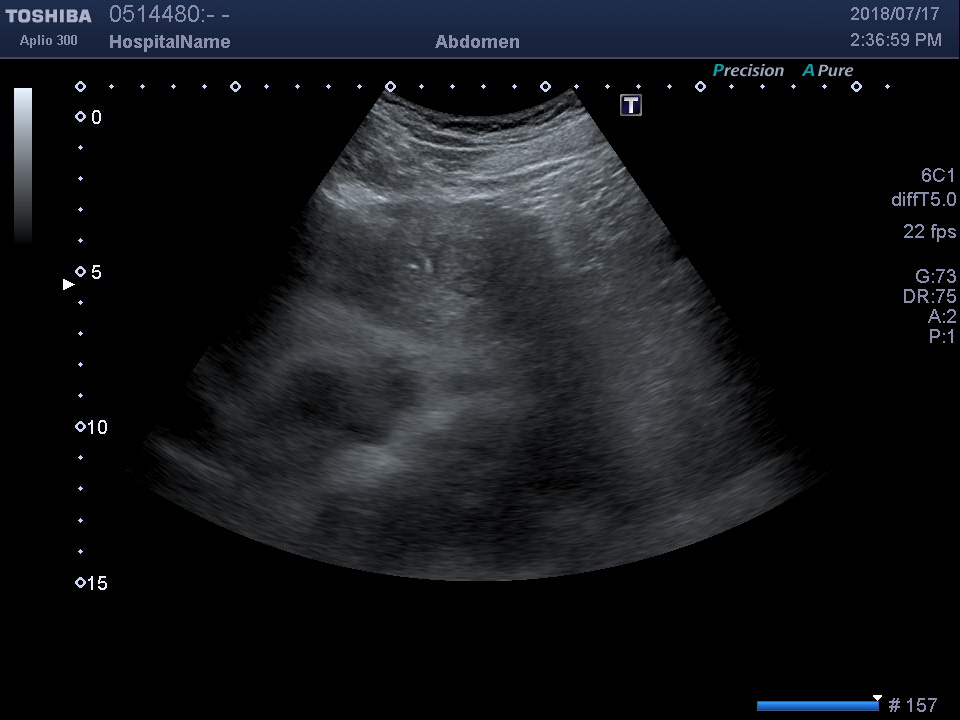Click the APure imaging label
This screenshot has height=720, width=960.
coord(828,70)
